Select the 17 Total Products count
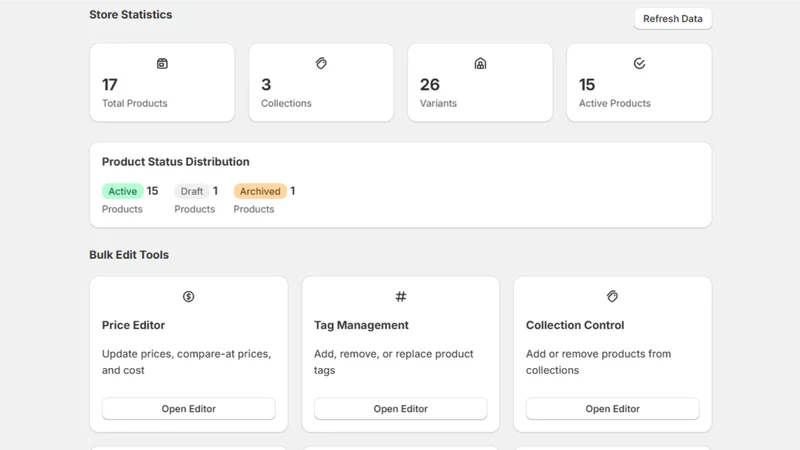The width and height of the screenshot is (800, 450). click(110, 85)
